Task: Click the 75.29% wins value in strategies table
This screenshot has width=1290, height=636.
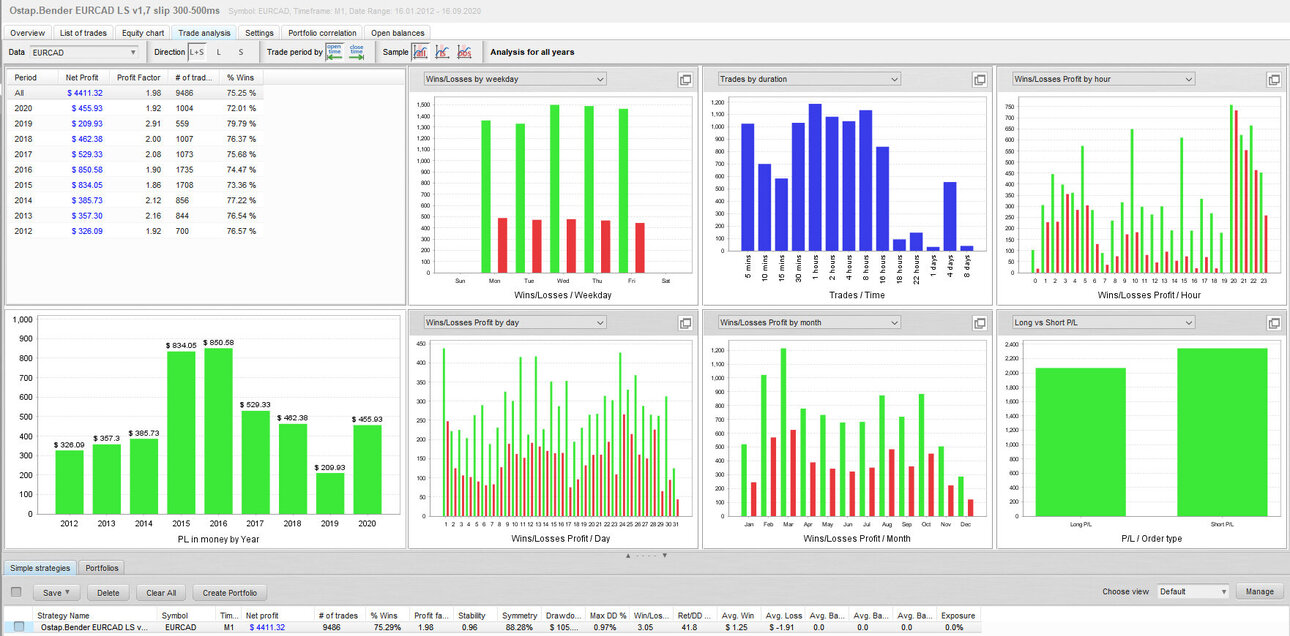Action: [387, 627]
